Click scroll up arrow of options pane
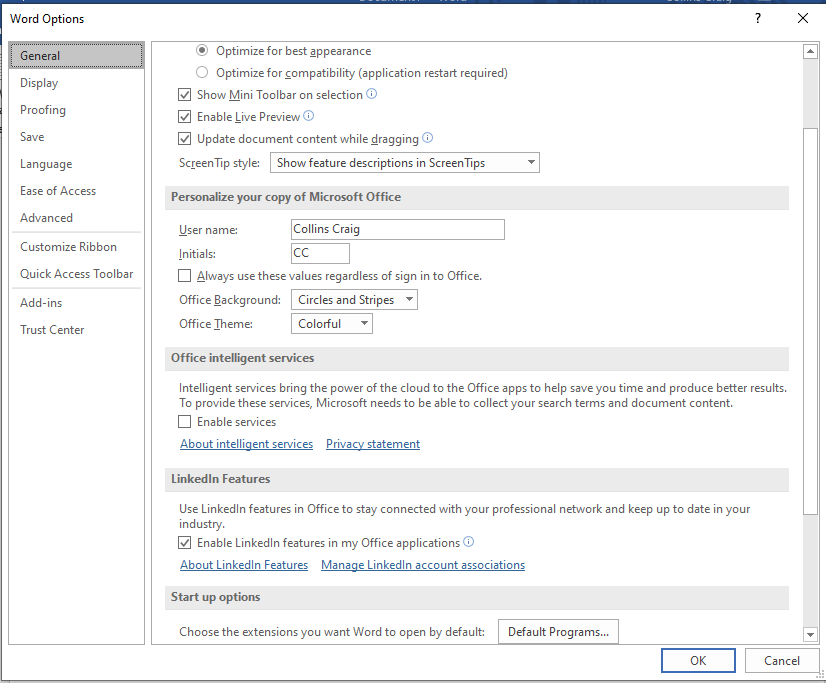The image size is (826, 683). [x=810, y=52]
